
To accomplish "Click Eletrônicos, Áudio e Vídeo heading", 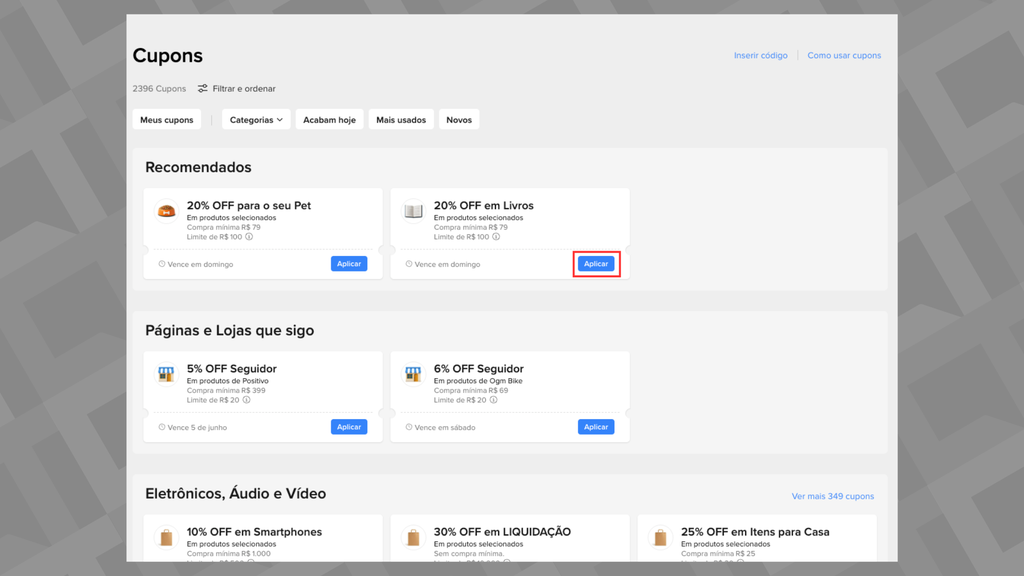I will pyautogui.click(x=236, y=494).
